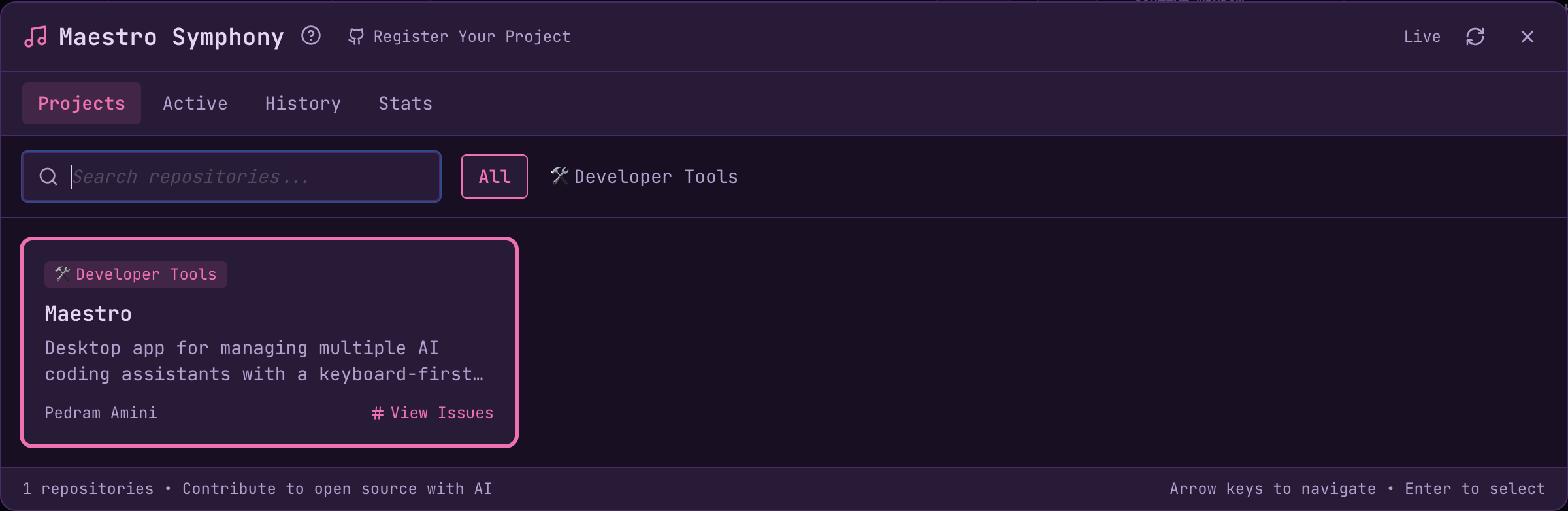Refresh the repository list
Screen dimensions: 1568x511
coord(1475,37)
